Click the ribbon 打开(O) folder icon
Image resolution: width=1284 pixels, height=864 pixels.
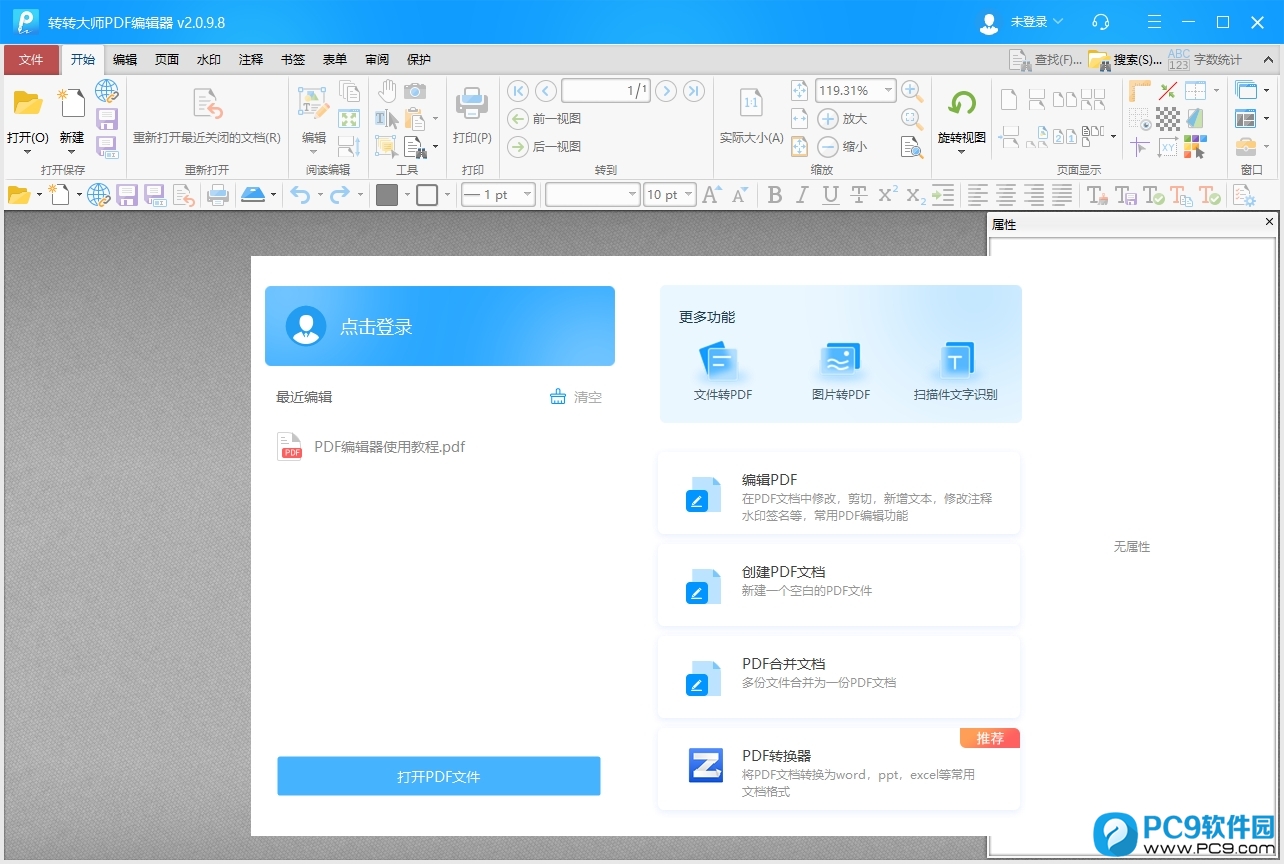pos(28,103)
